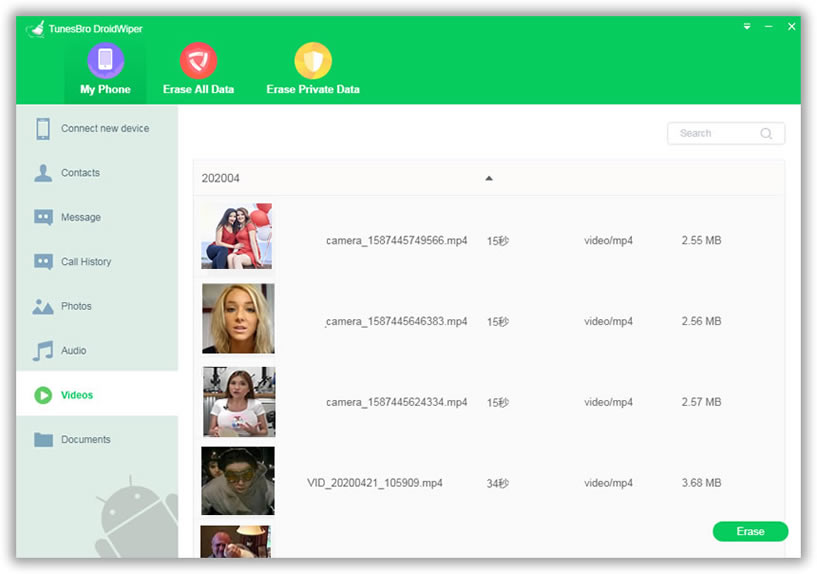This screenshot has height=574, width=817.
Task: Open Audio category in sidebar
Action: point(97,350)
